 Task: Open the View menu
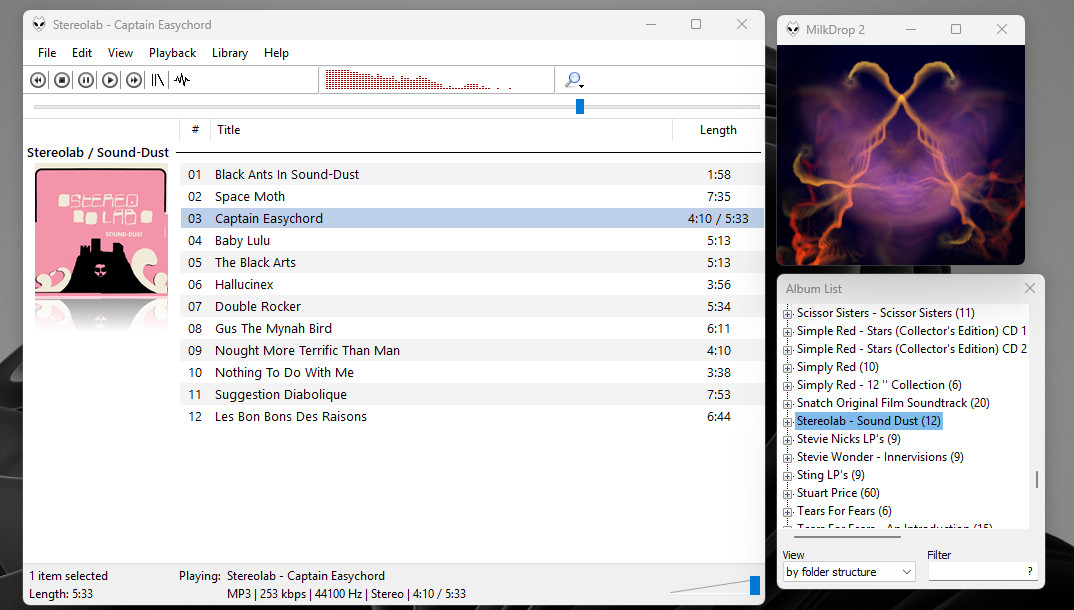coord(120,53)
